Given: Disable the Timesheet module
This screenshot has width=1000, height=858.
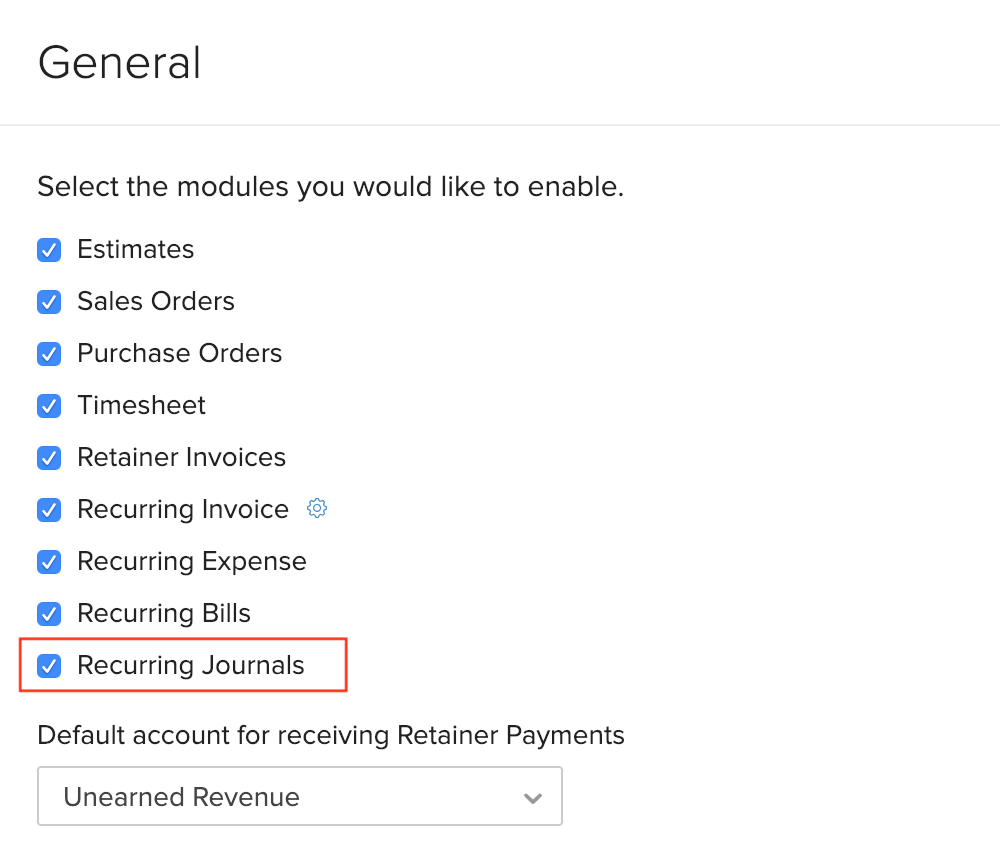Looking at the screenshot, I should pos(48,406).
